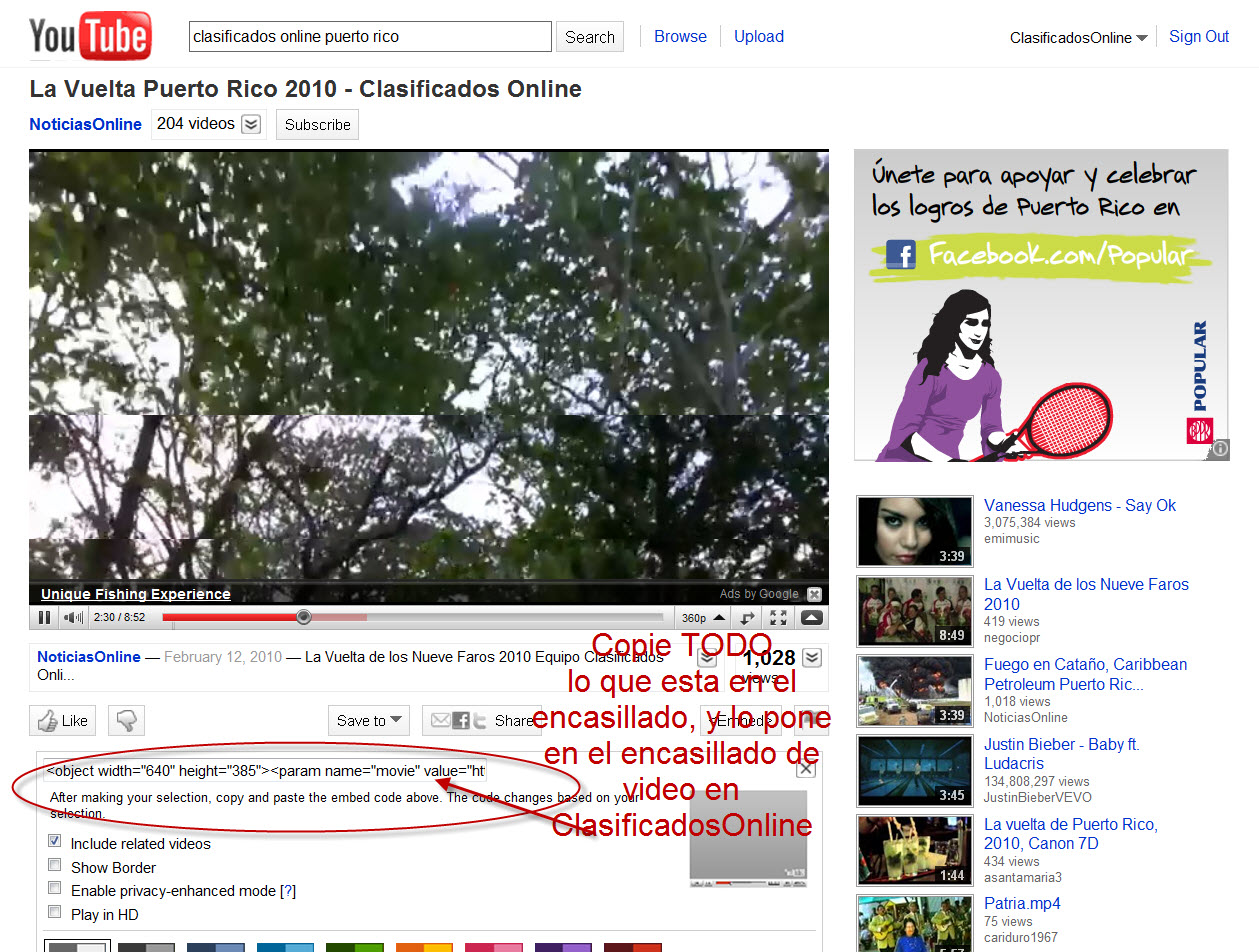
Task: Select the dark blue player color swatch
Action: [215, 946]
